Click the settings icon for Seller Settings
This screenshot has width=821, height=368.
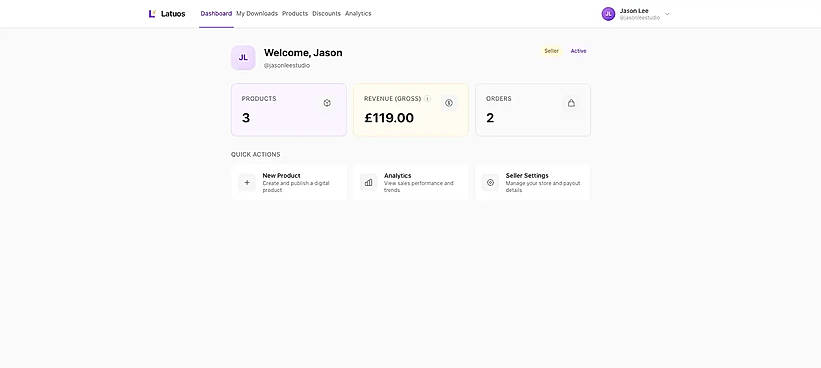coord(490,183)
